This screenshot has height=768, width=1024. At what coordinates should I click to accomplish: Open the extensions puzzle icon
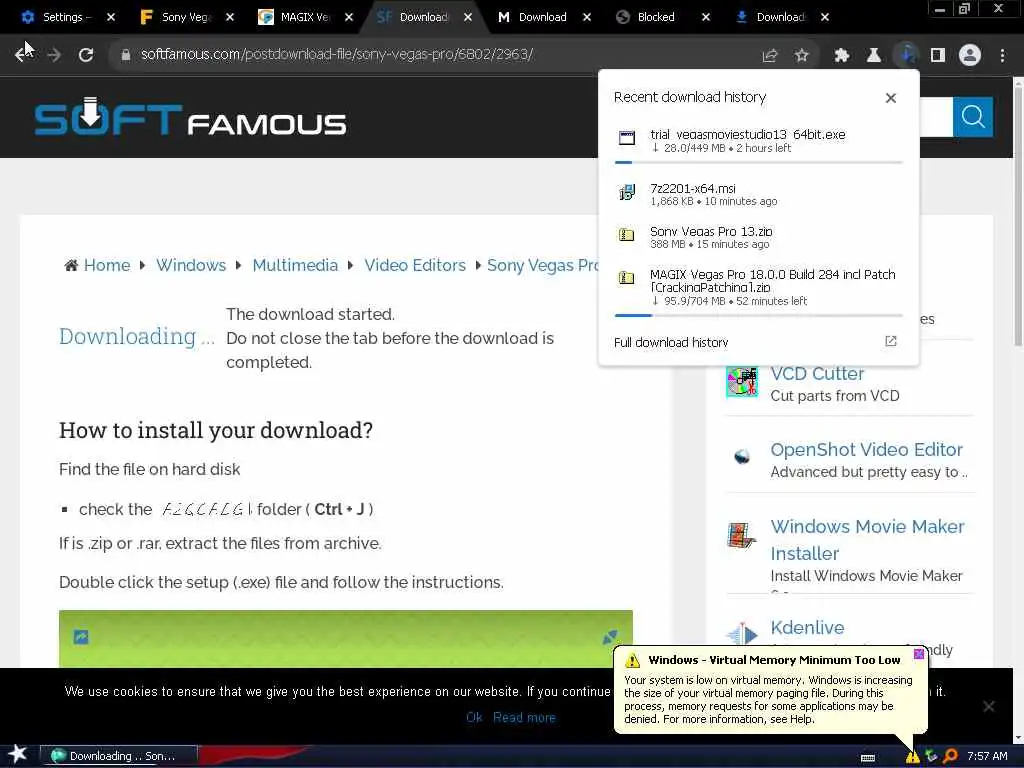coord(842,56)
